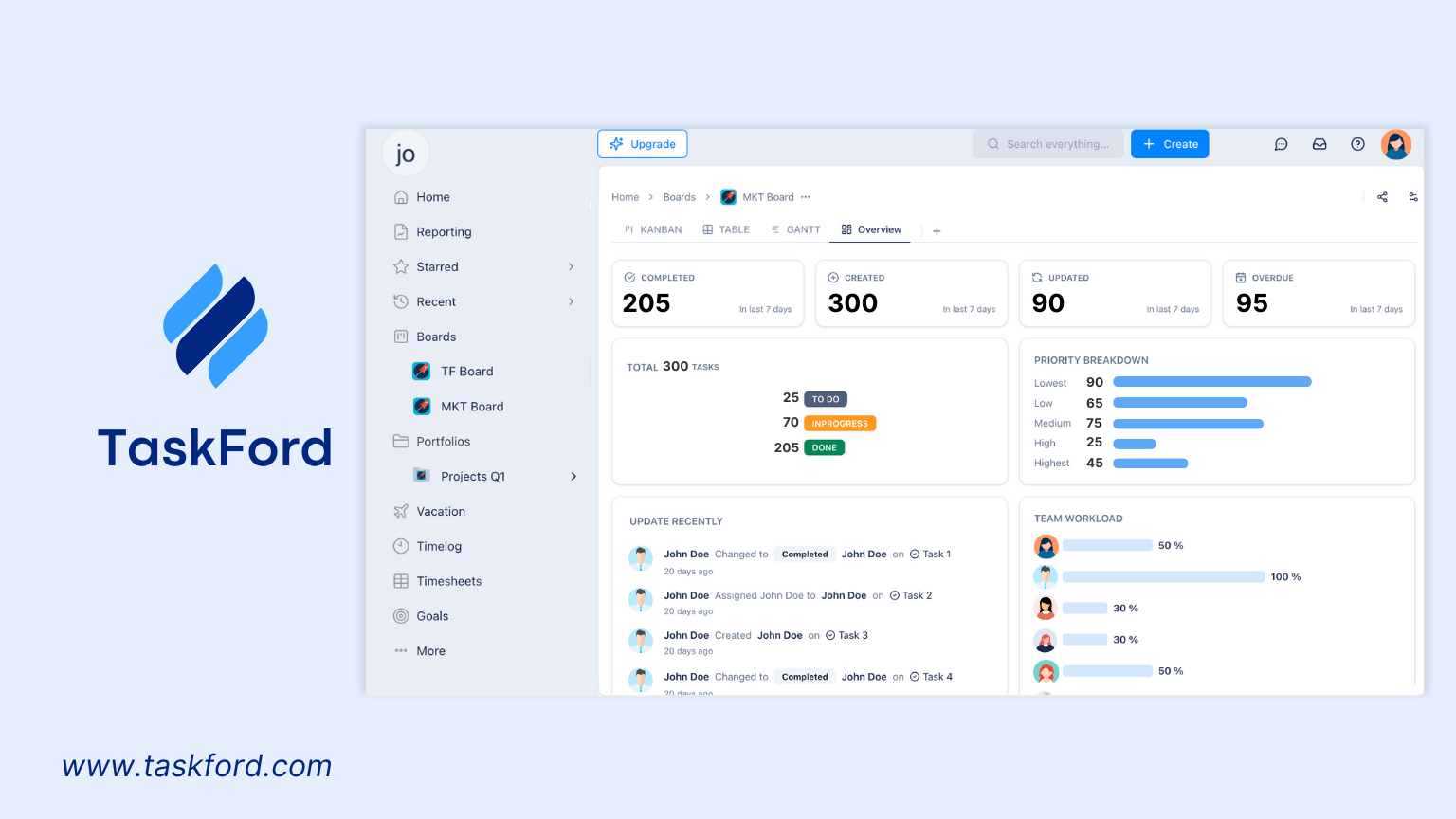This screenshot has width=1456, height=819.
Task: Click the Goals target icon
Action: [x=402, y=615]
